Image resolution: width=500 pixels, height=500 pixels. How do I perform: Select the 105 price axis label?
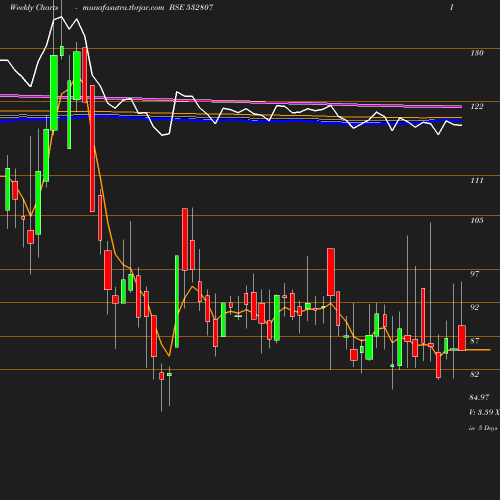point(477,220)
